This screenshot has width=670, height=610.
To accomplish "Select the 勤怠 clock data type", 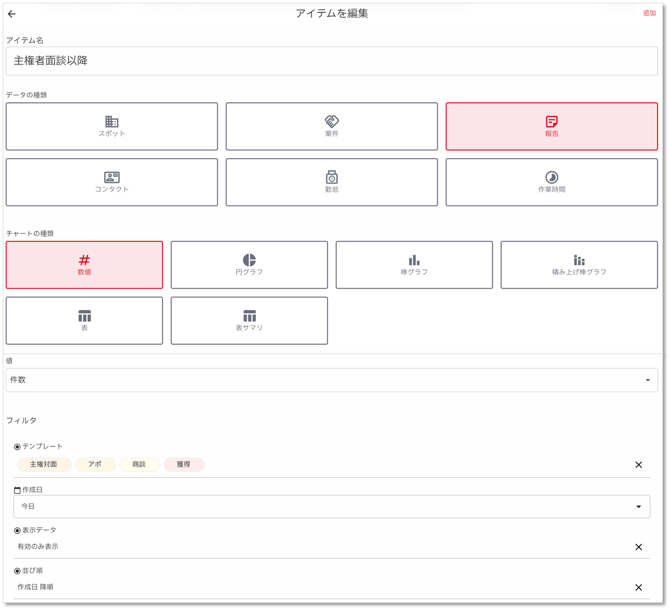I will point(332,182).
